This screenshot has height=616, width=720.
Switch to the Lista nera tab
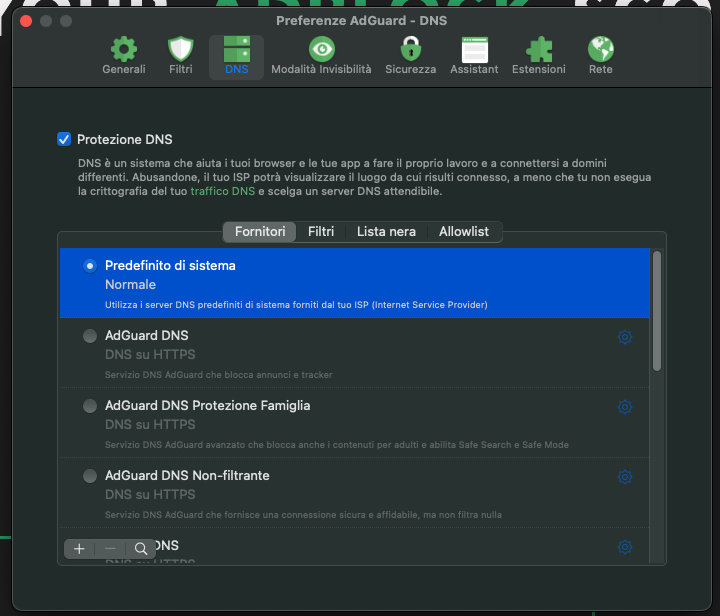[386, 232]
